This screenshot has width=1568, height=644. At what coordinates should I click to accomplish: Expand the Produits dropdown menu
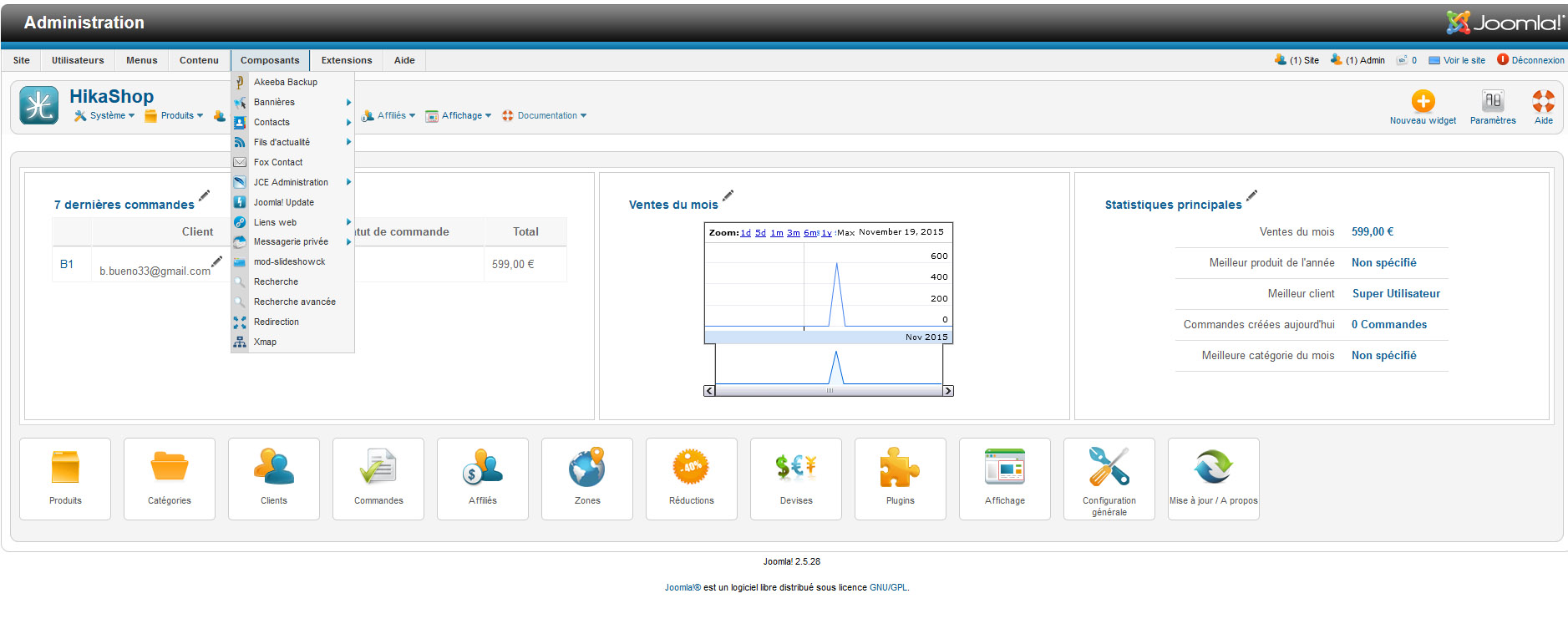pos(174,116)
